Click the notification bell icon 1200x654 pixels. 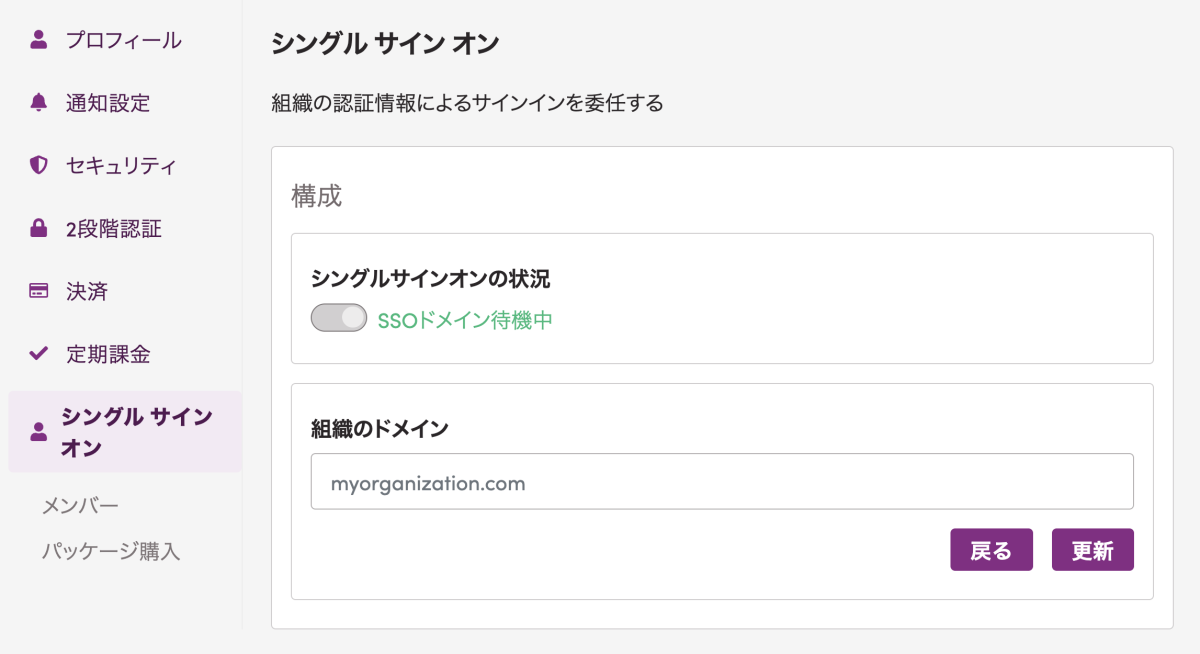pyautogui.click(x=39, y=102)
